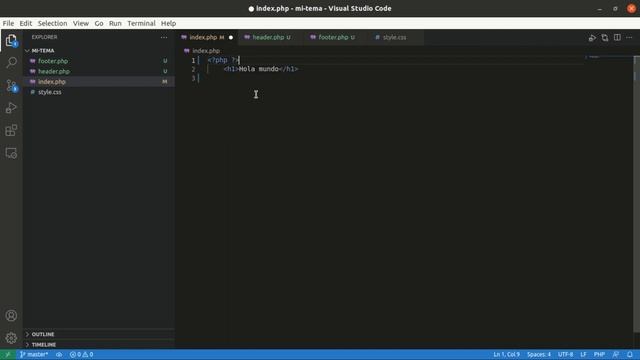Open the notifications bell
640x360 pixels.
630,354
